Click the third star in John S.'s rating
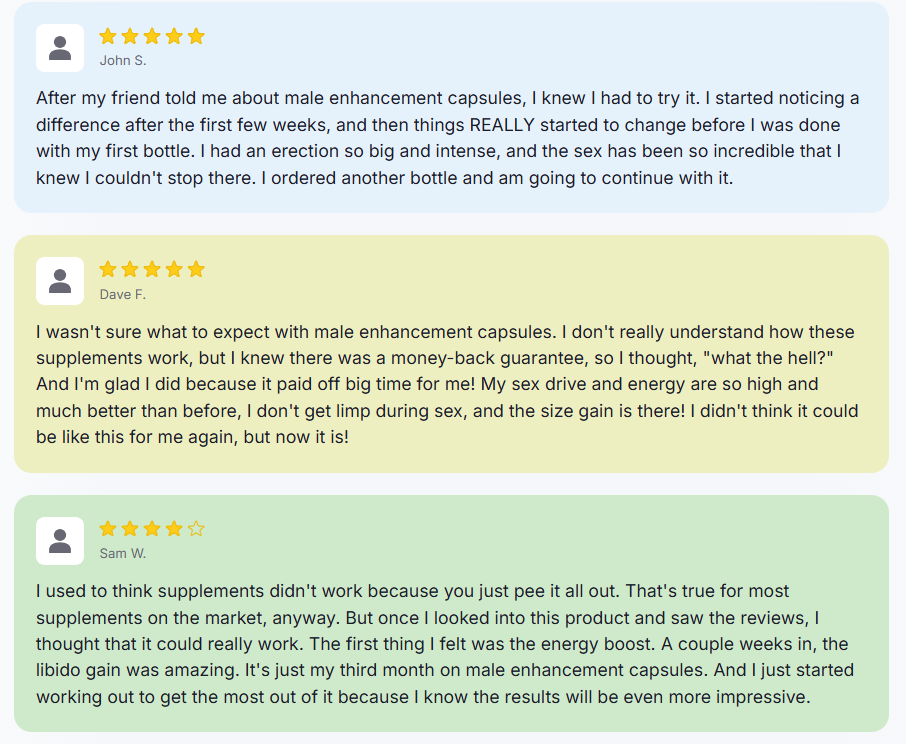The width and height of the screenshot is (906, 744). [152, 36]
